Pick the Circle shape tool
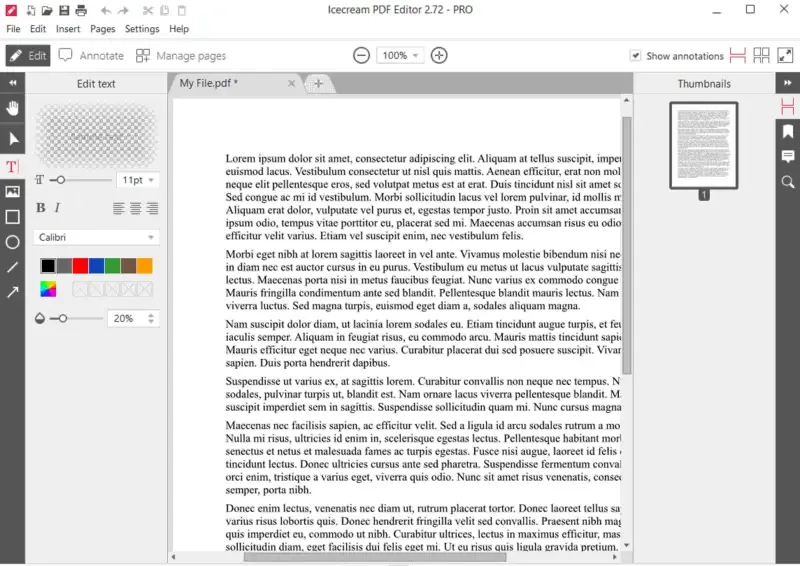The image size is (800, 566). point(12,242)
